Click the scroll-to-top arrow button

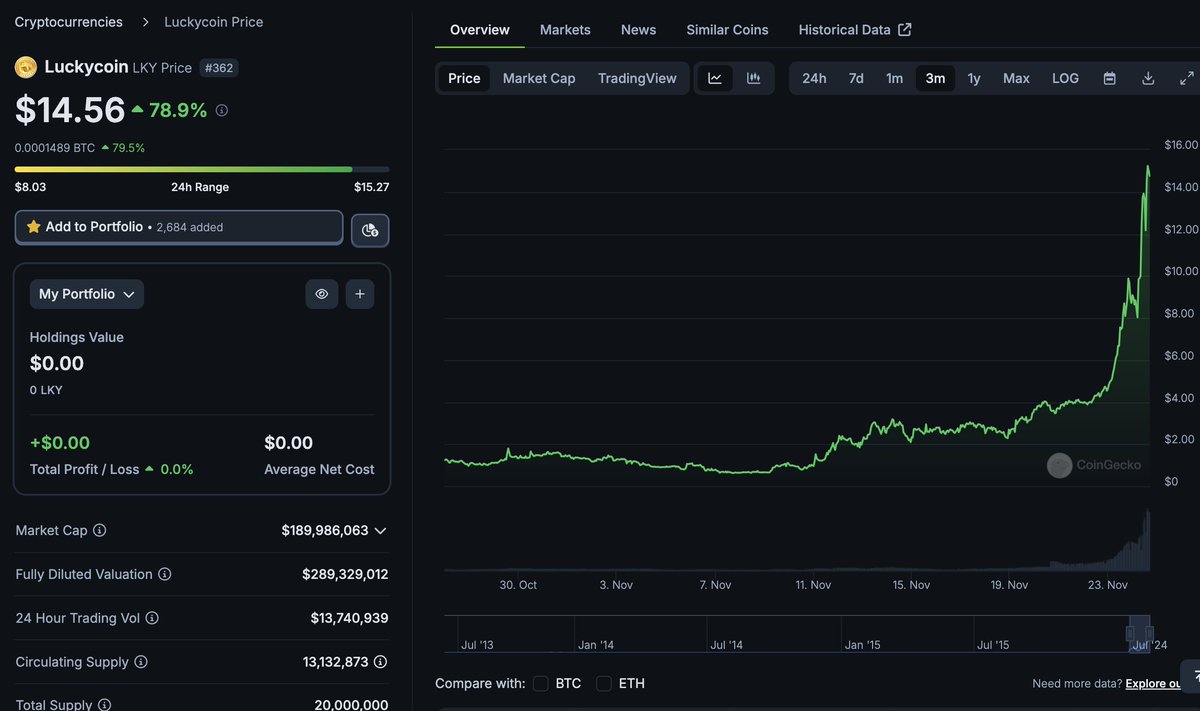point(1191,677)
